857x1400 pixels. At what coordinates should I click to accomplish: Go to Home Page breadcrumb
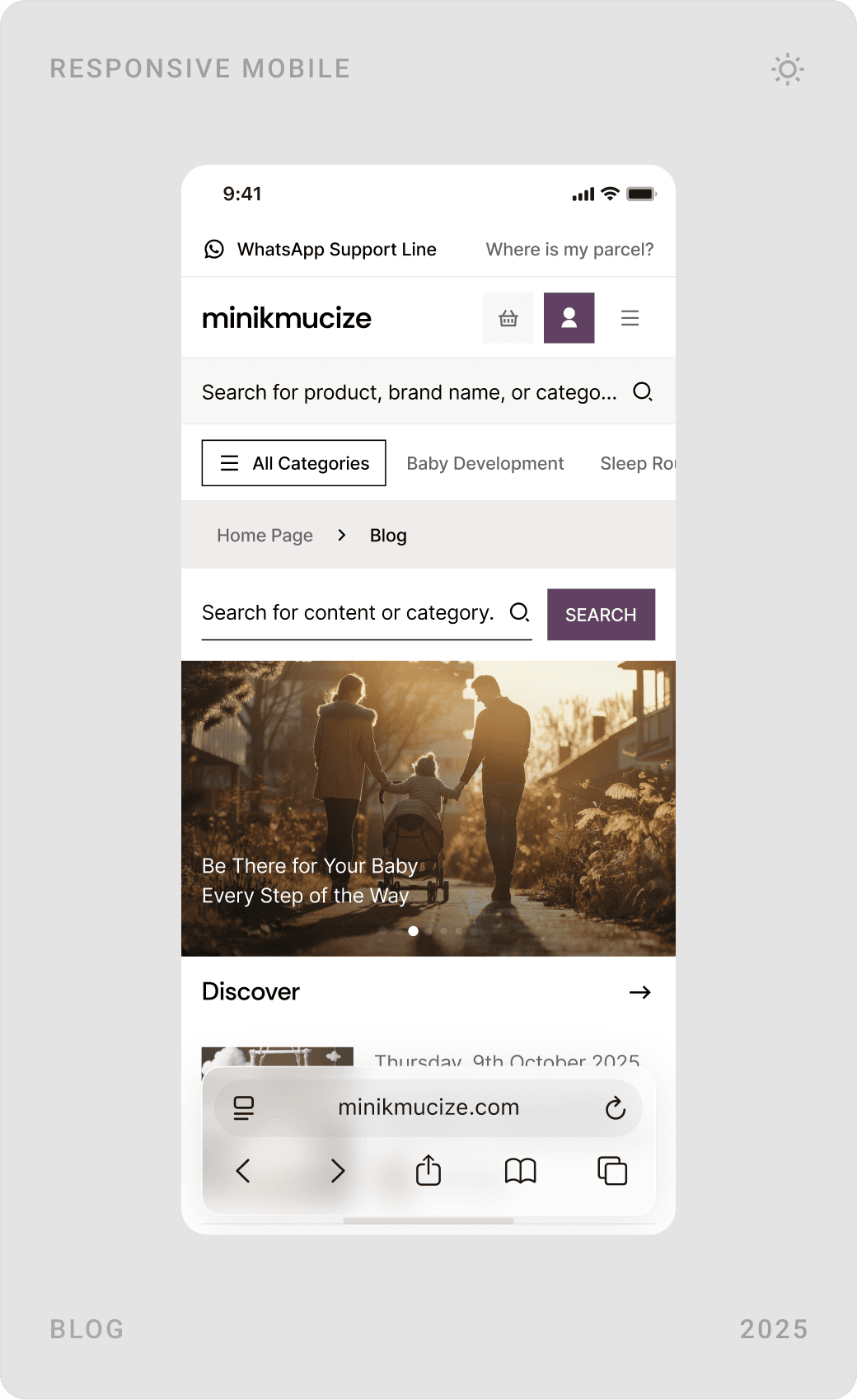point(265,536)
